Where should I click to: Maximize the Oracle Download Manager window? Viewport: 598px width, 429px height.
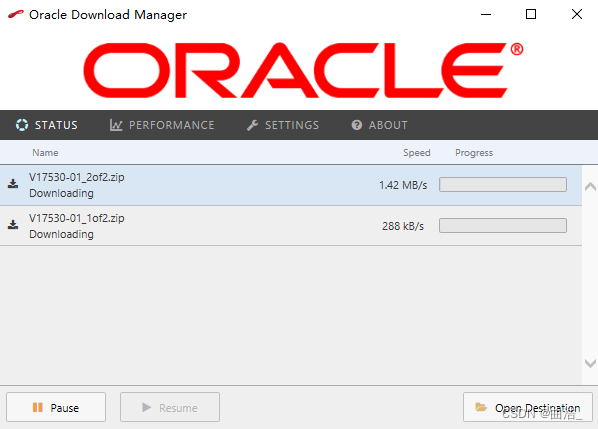(531, 14)
